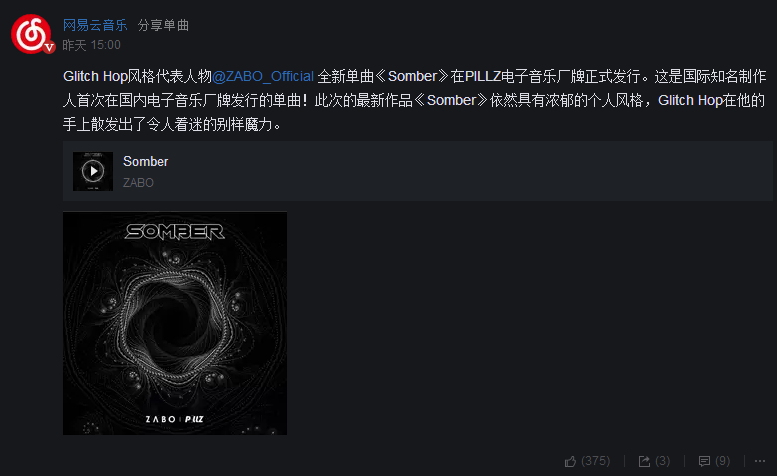Play the Somber track
Screen dimensions: 777x476
click(93, 171)
